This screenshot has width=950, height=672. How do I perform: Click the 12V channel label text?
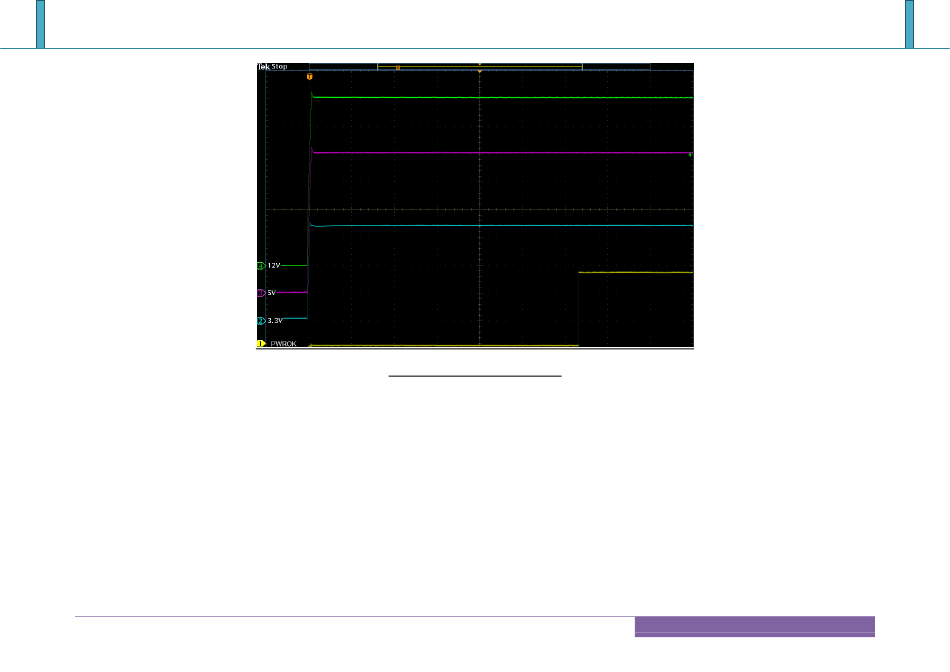(274, 266)
